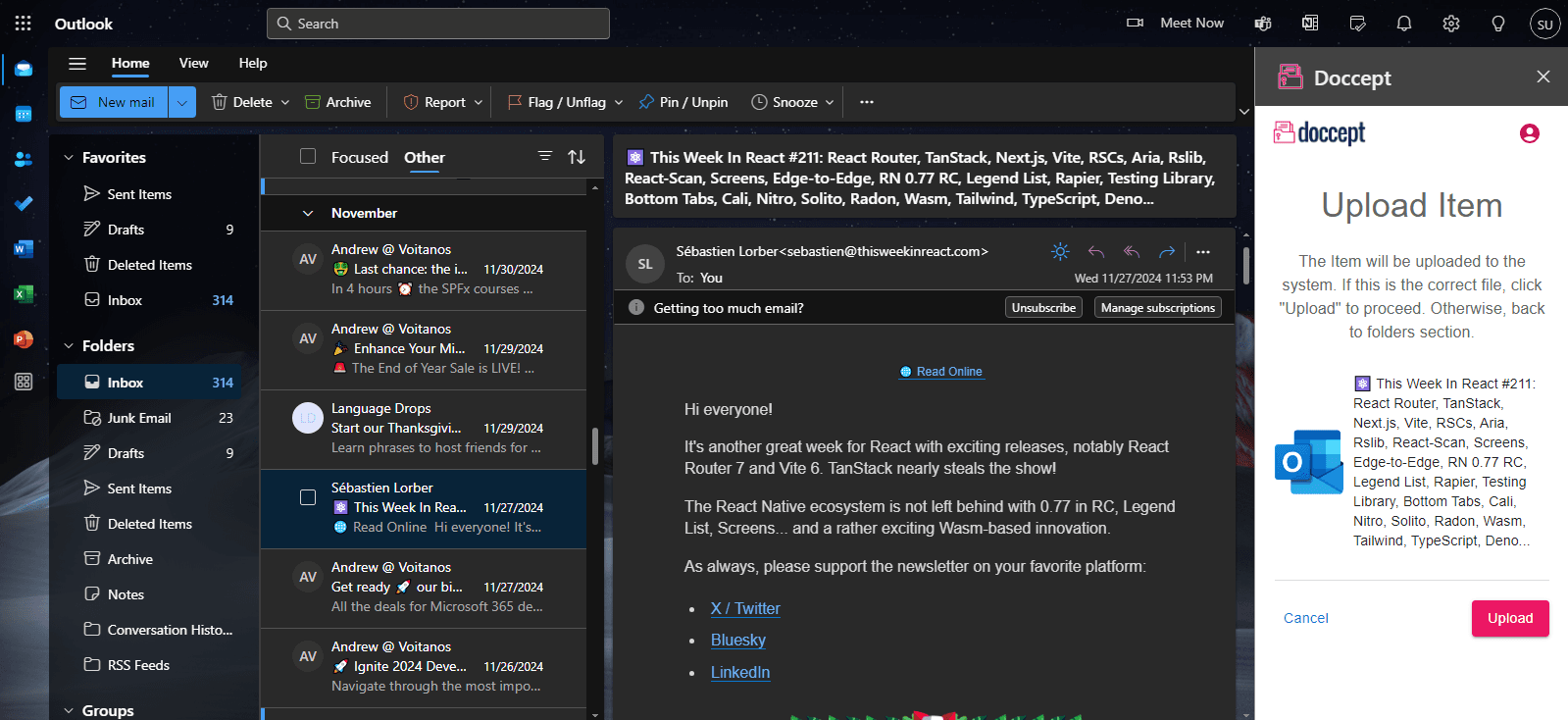This screenshot has width=1568, height=720.
Task: Open Conversation History folder
Action: pyautogui.click(x=150, y=630)
